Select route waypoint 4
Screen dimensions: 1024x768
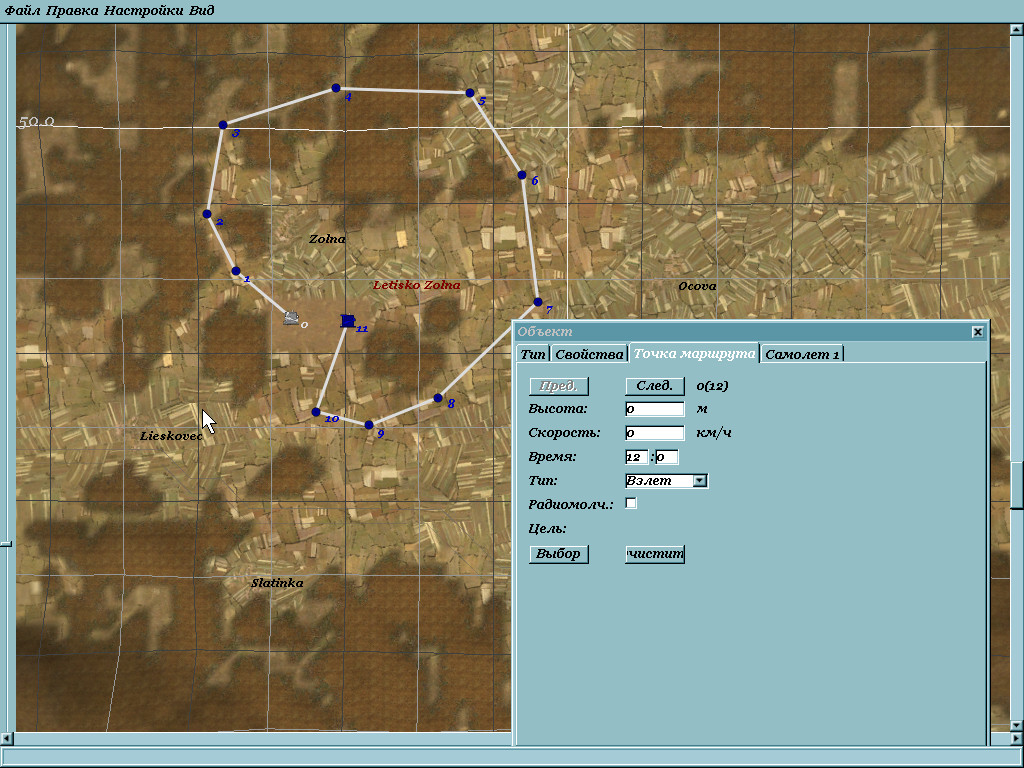[336, 88]
